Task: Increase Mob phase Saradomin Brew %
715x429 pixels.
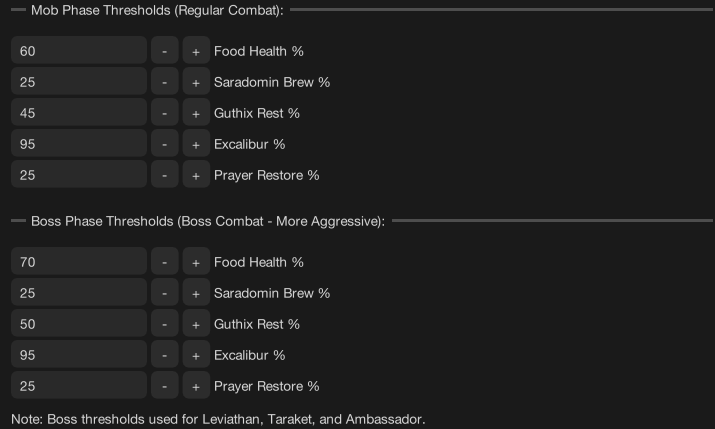Action: coord(195,82)
